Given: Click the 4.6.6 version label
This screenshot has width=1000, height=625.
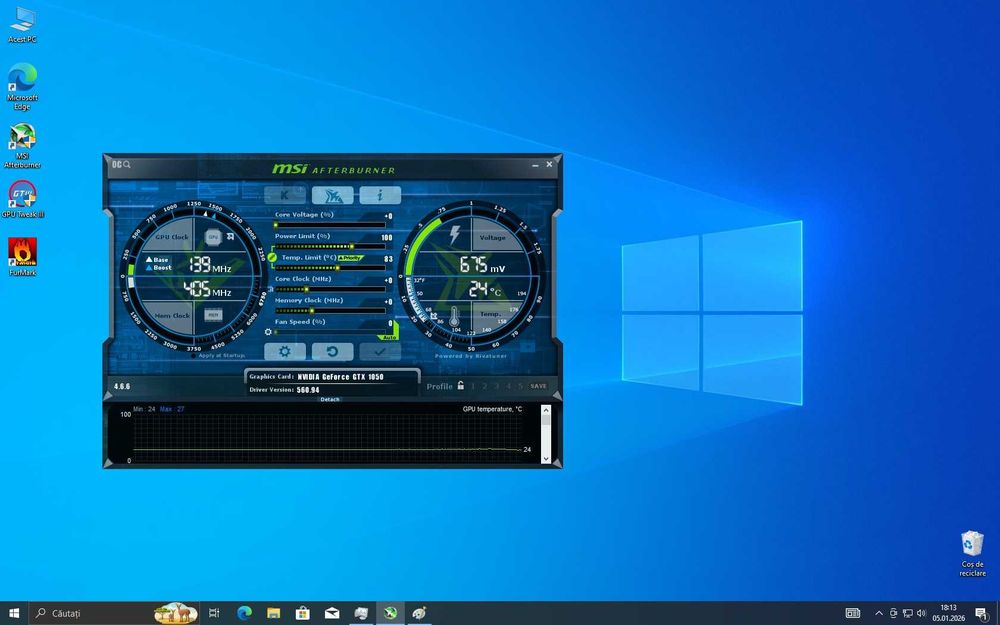Looking at the screenshot, I should click(122, 386).
